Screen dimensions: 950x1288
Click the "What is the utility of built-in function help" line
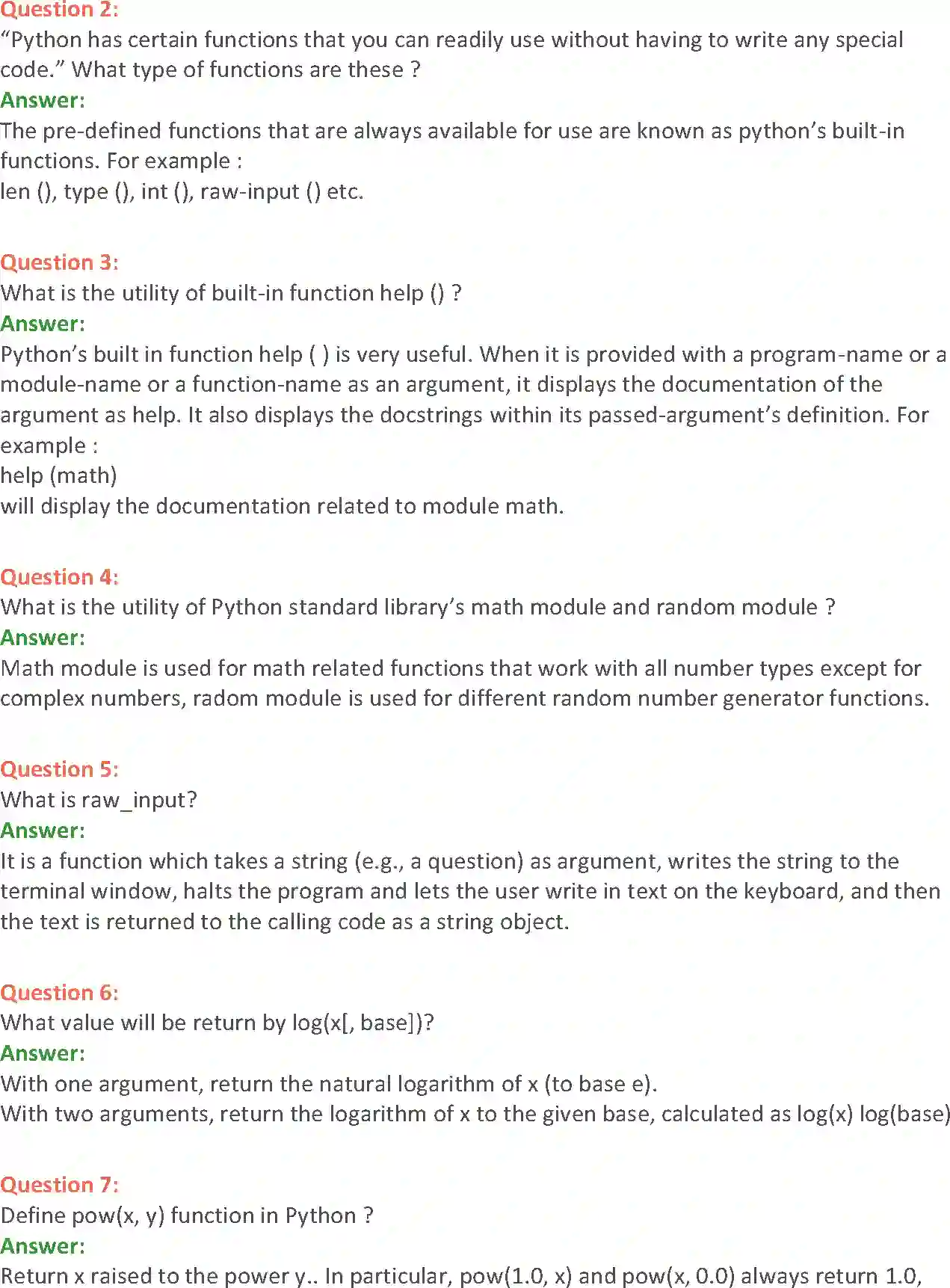click(x=231, y=293)
